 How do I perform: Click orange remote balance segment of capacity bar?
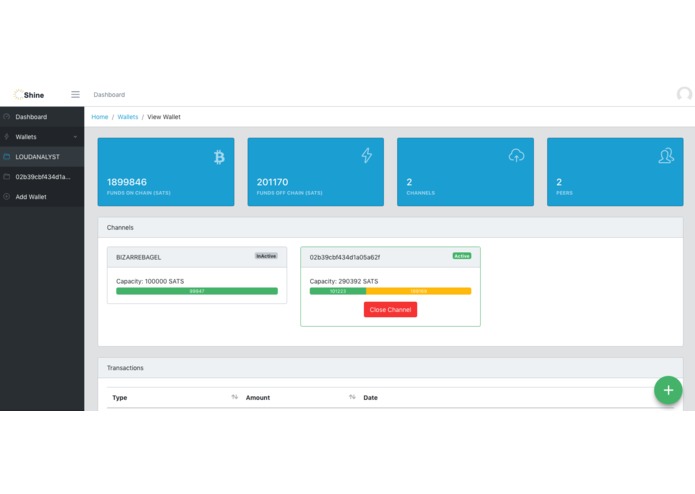coord(418,291)
